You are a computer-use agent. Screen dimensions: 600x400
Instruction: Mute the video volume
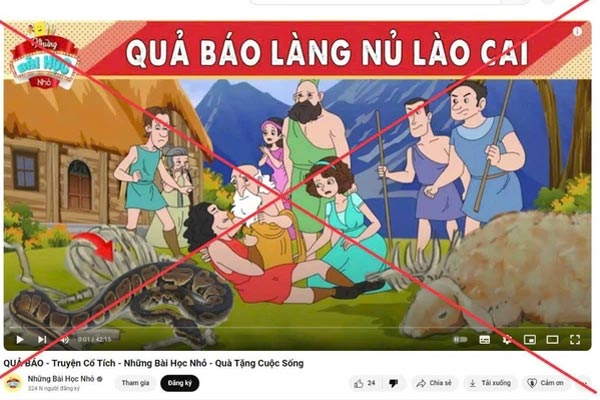(65, 340)
